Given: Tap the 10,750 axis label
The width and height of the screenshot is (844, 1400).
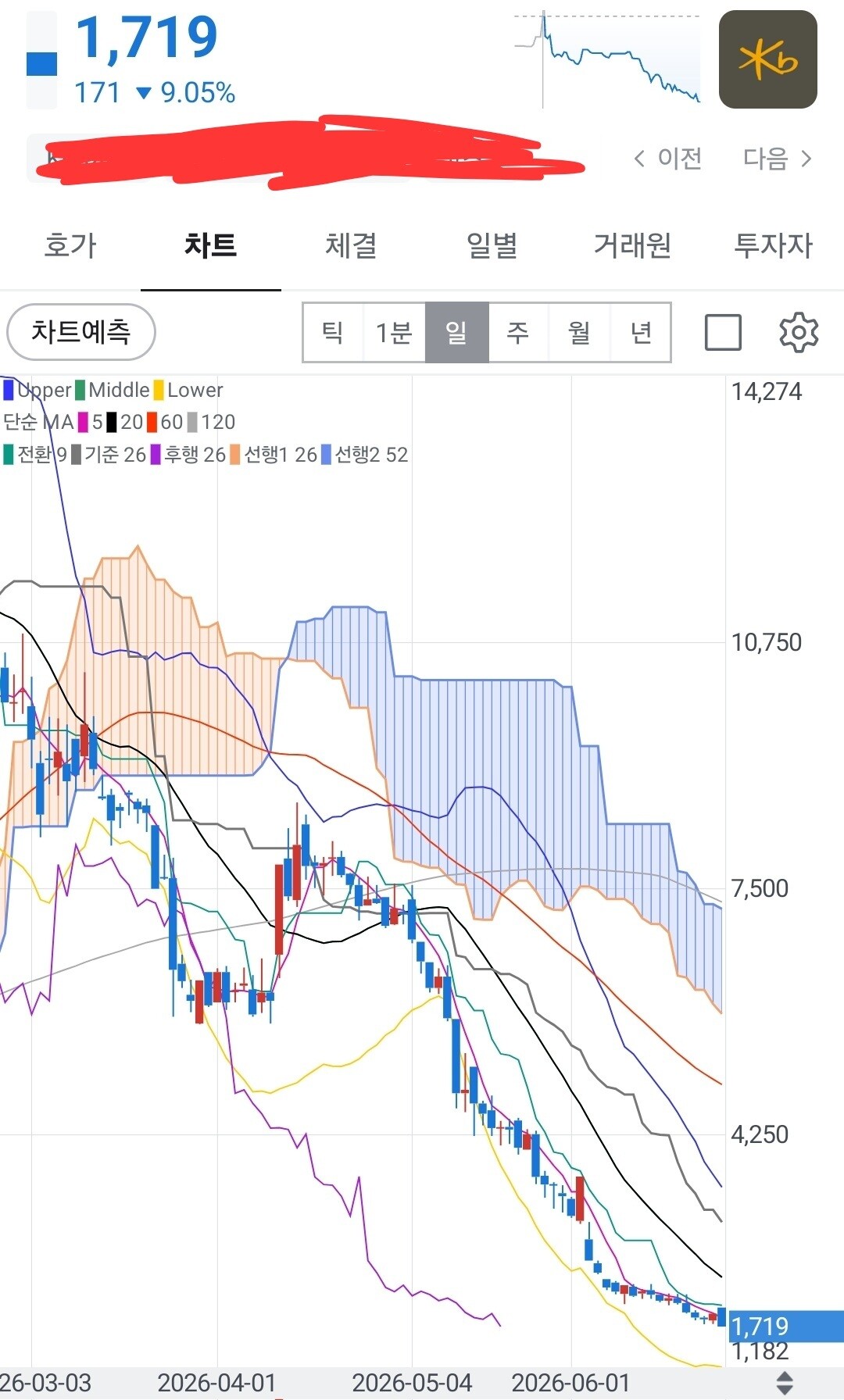Looking at the screenshot, I should click(x=767, y=642).
